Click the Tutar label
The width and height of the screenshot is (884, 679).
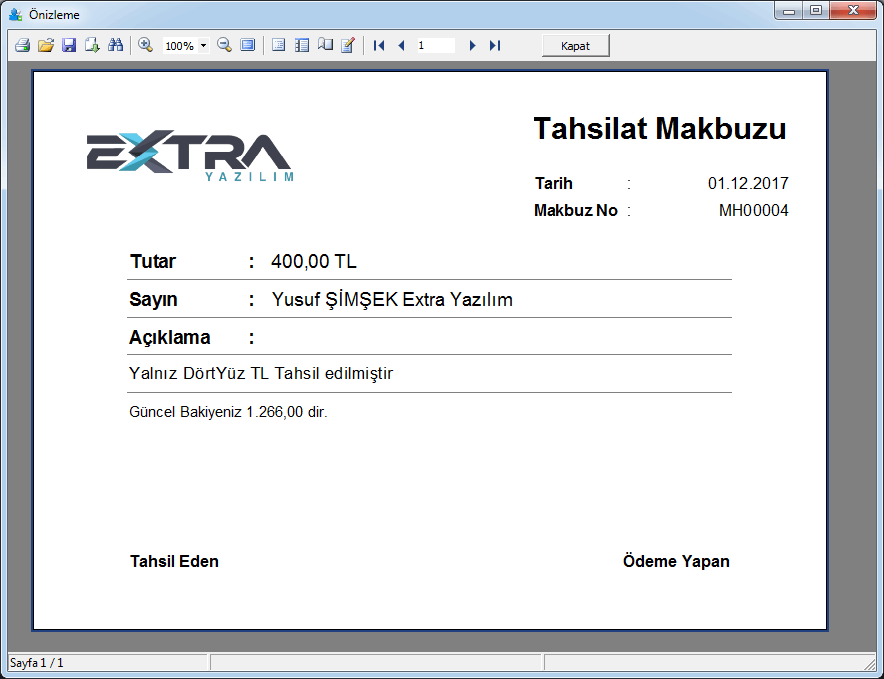[x=153, y=262]
